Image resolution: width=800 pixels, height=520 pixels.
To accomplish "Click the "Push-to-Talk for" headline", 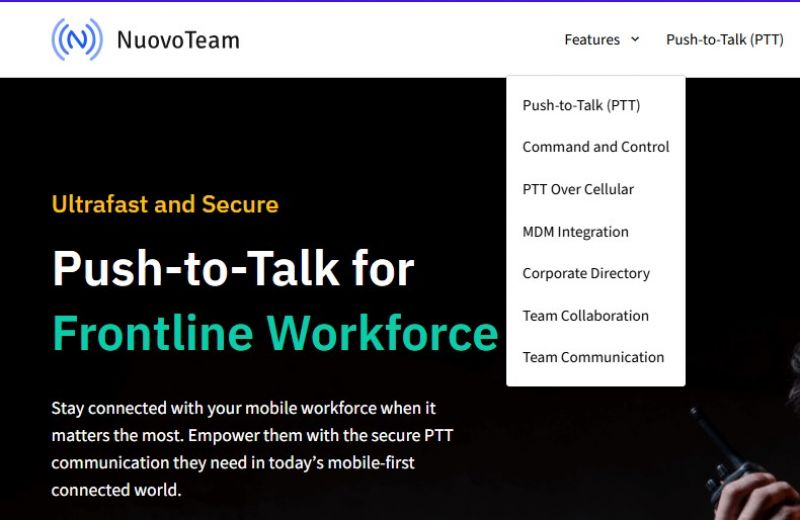I will coord(234,268).
